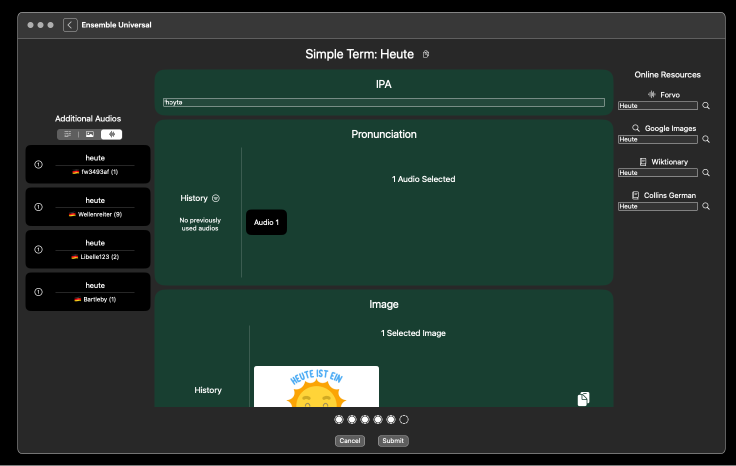Click the selected sun image thumbnail
Viewport: 736px width, 466px height.
click(x=316, y=387)
